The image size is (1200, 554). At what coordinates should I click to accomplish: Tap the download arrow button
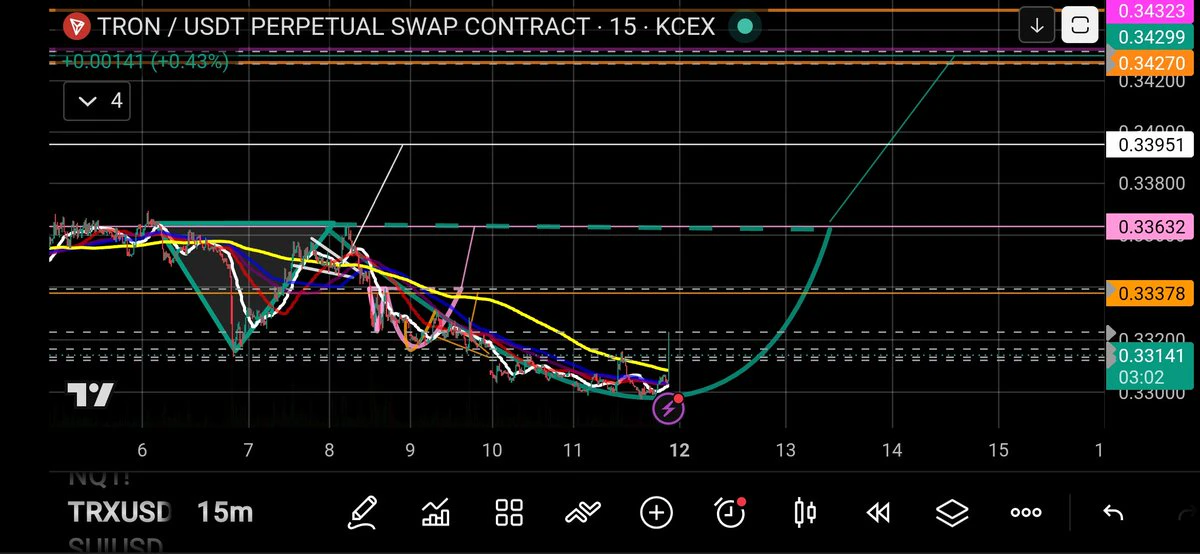(x=1037, y=26)
